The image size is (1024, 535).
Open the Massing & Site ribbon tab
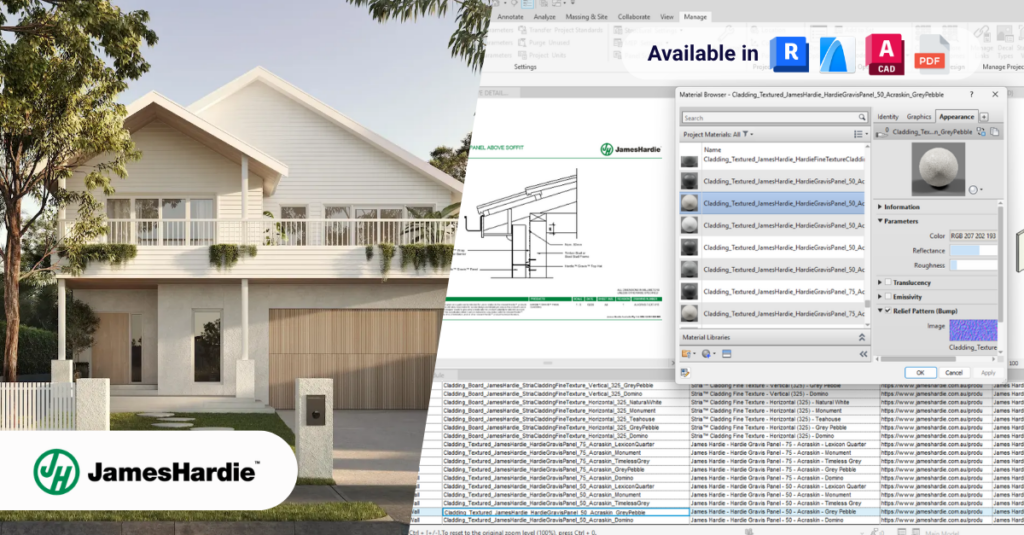(586, 17)
